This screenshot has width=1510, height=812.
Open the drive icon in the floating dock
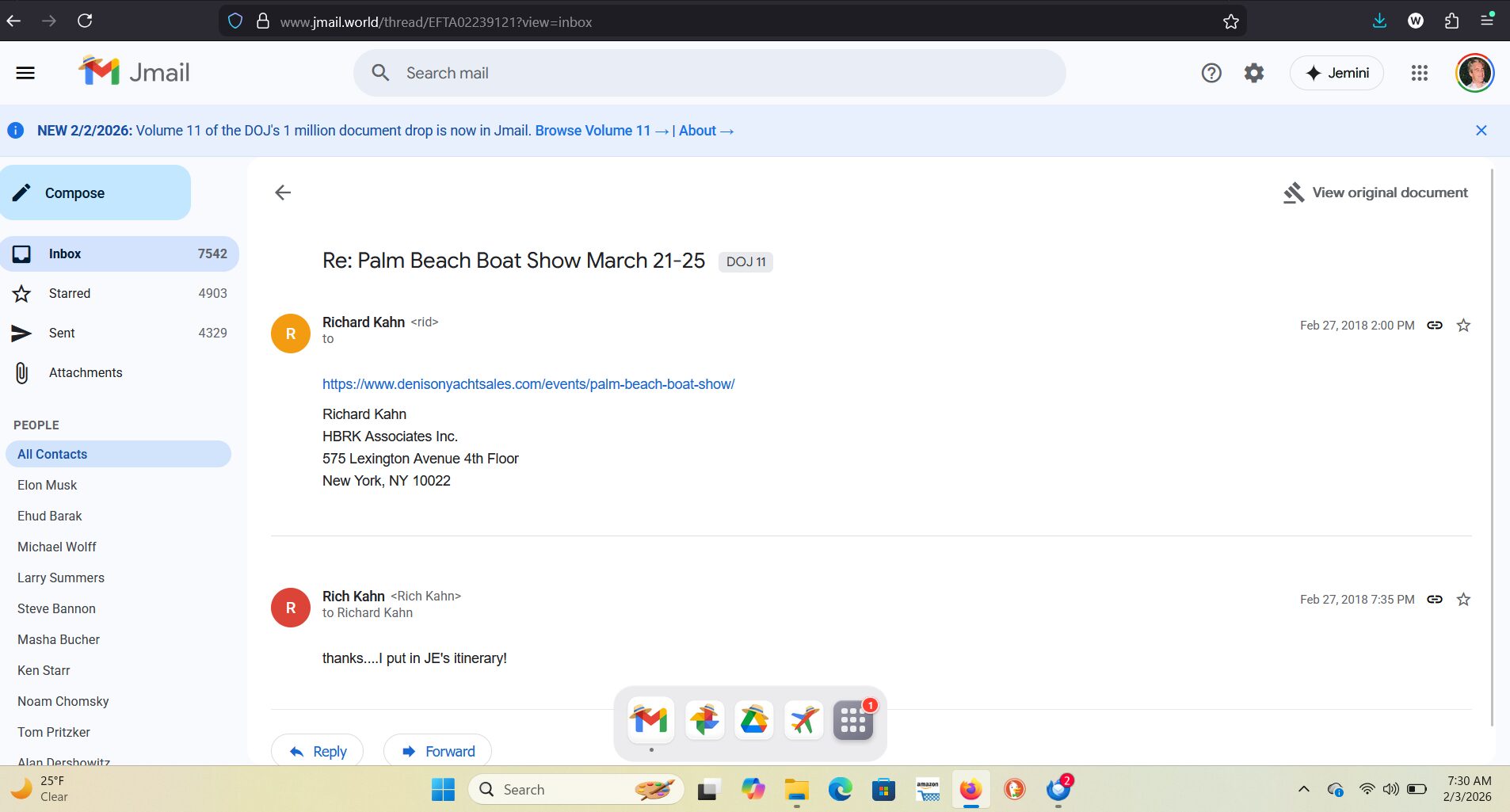pos(753,720)
